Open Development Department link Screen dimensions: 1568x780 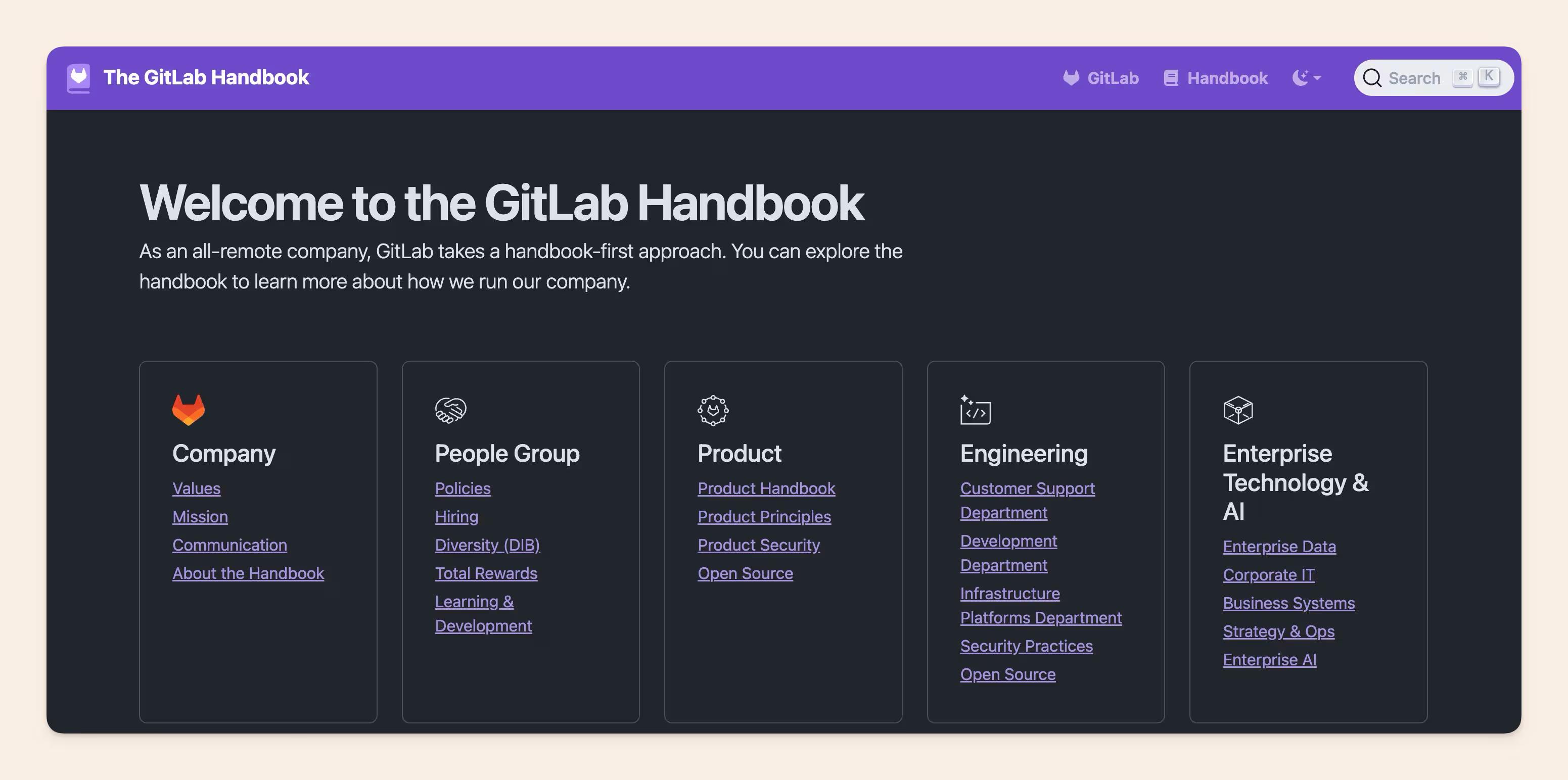point(1008,553)
